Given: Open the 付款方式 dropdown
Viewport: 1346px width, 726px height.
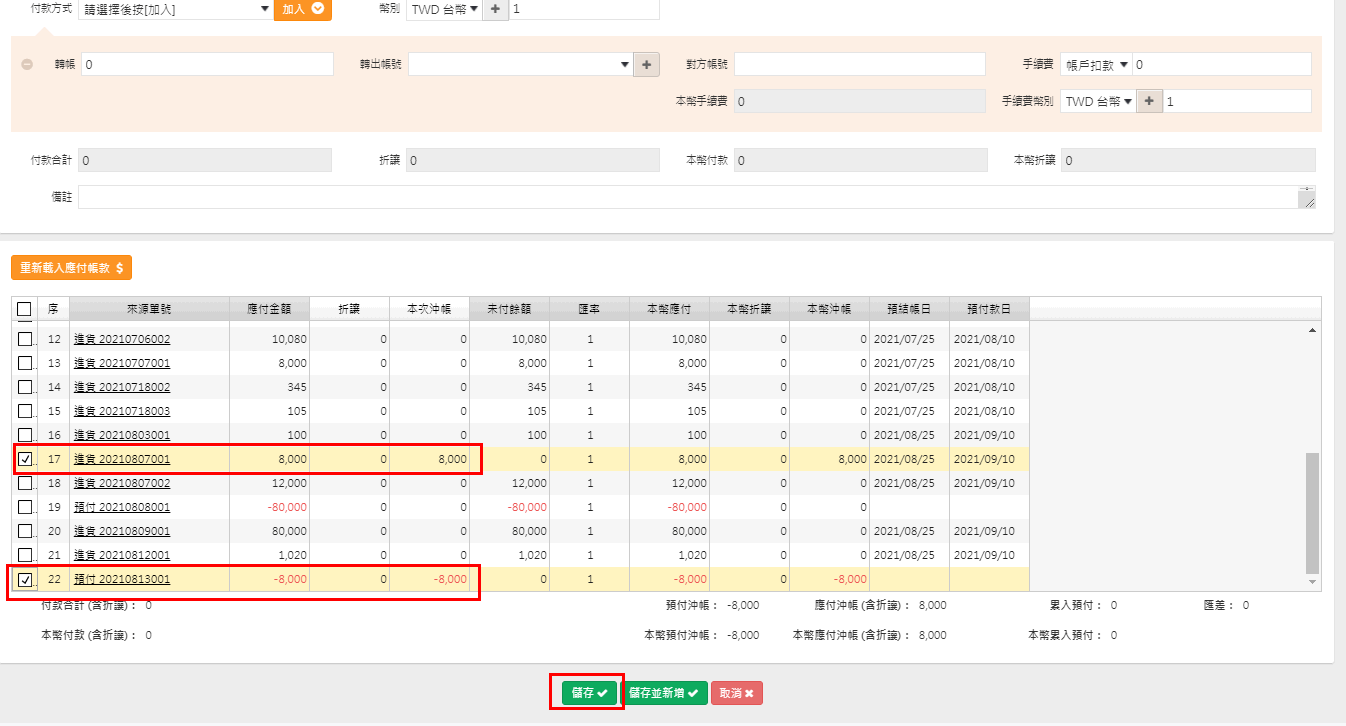Looking at the screenshot, I should click(x=175, y=9).
